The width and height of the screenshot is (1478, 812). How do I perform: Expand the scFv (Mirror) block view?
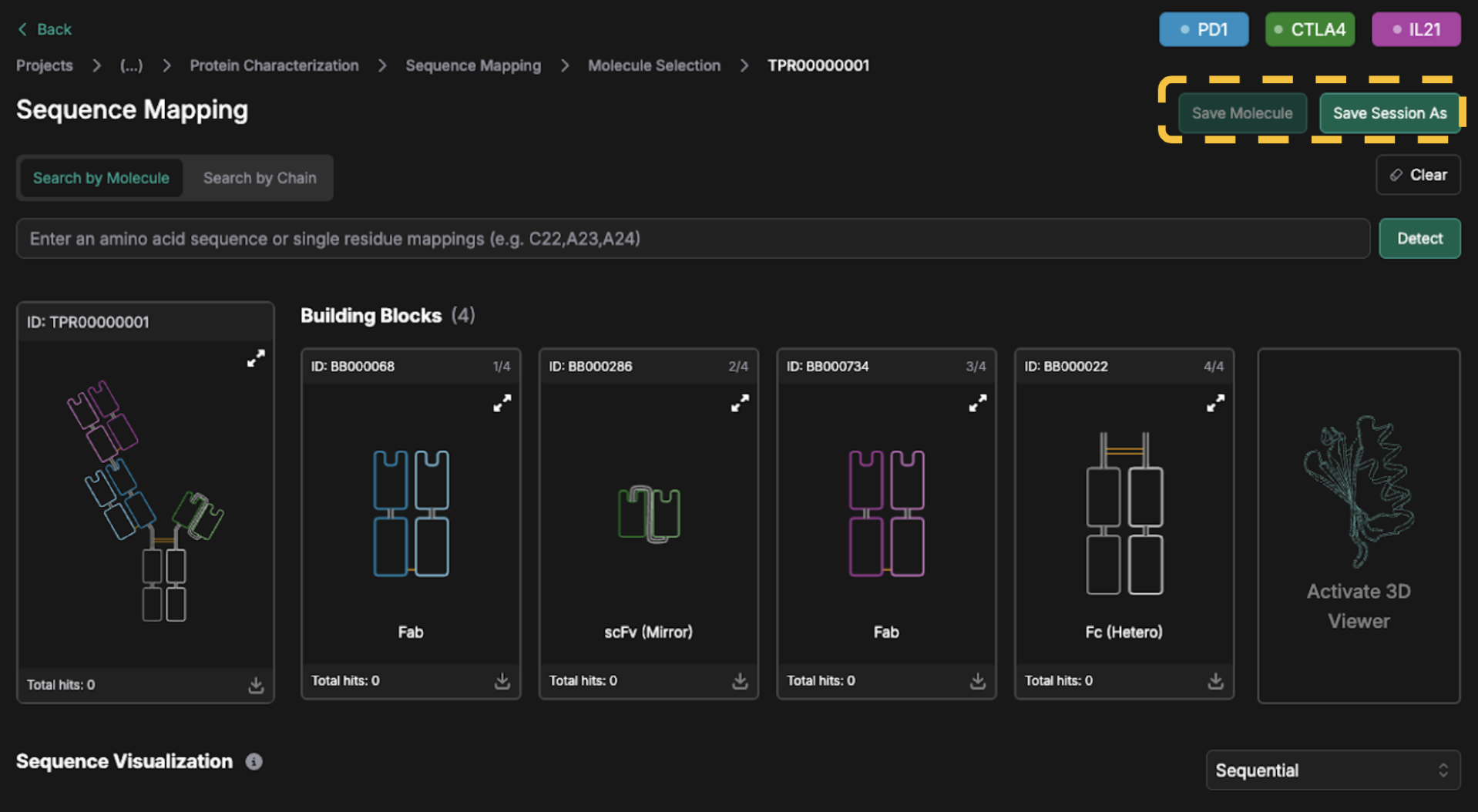pos(740,403)
